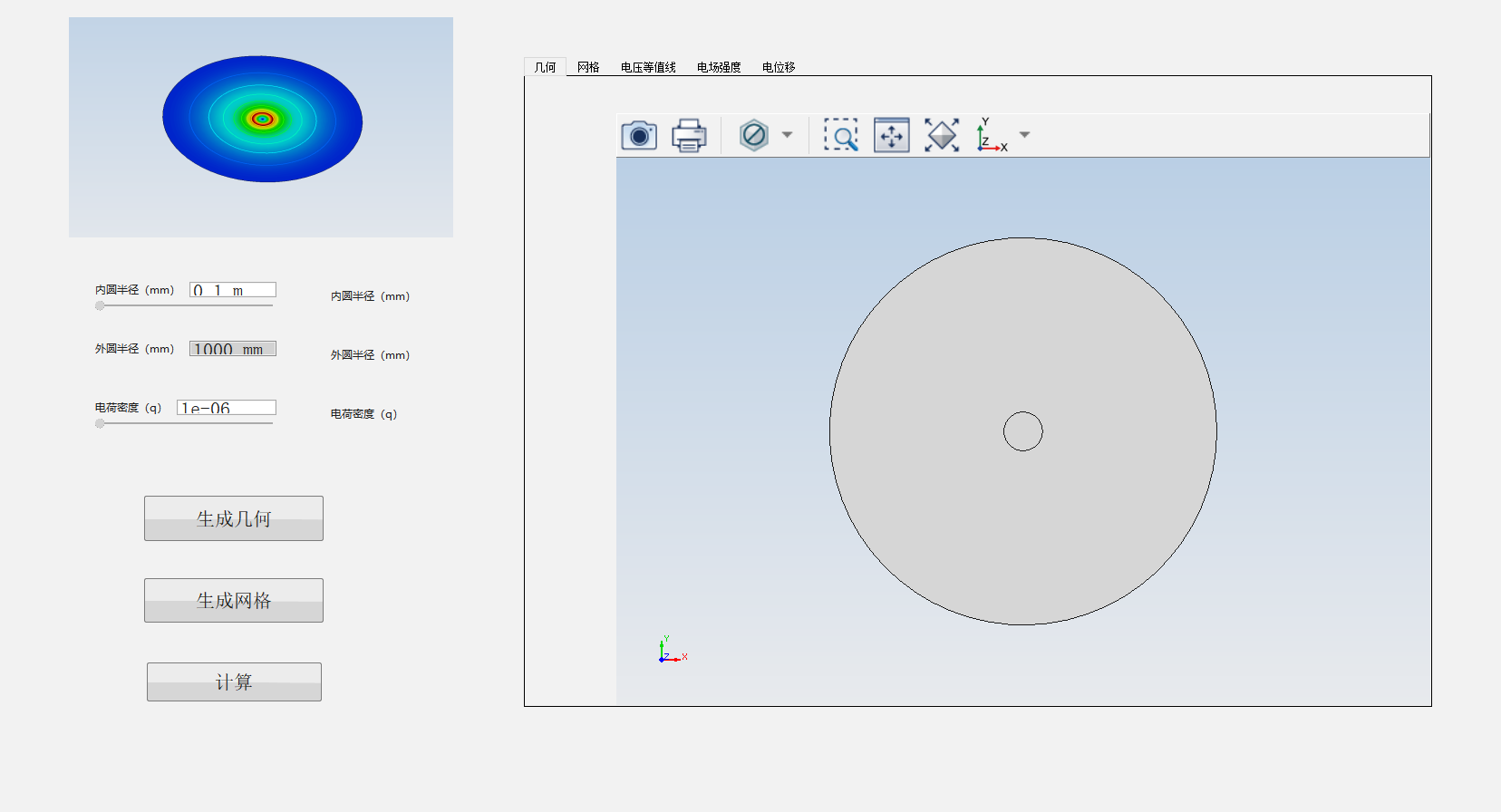Click the print graphics icon
Viewport: 1501px width, 812px height.
[689, 136]
